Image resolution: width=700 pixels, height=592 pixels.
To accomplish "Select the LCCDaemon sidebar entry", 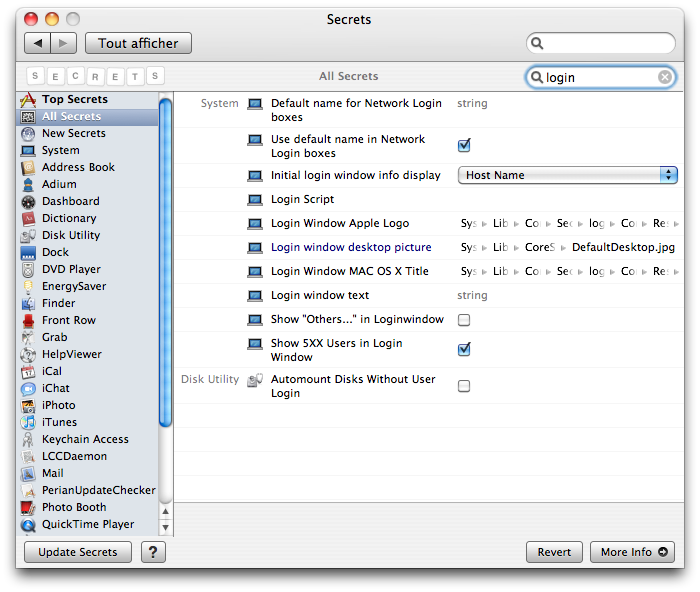I will click(88, 457).
